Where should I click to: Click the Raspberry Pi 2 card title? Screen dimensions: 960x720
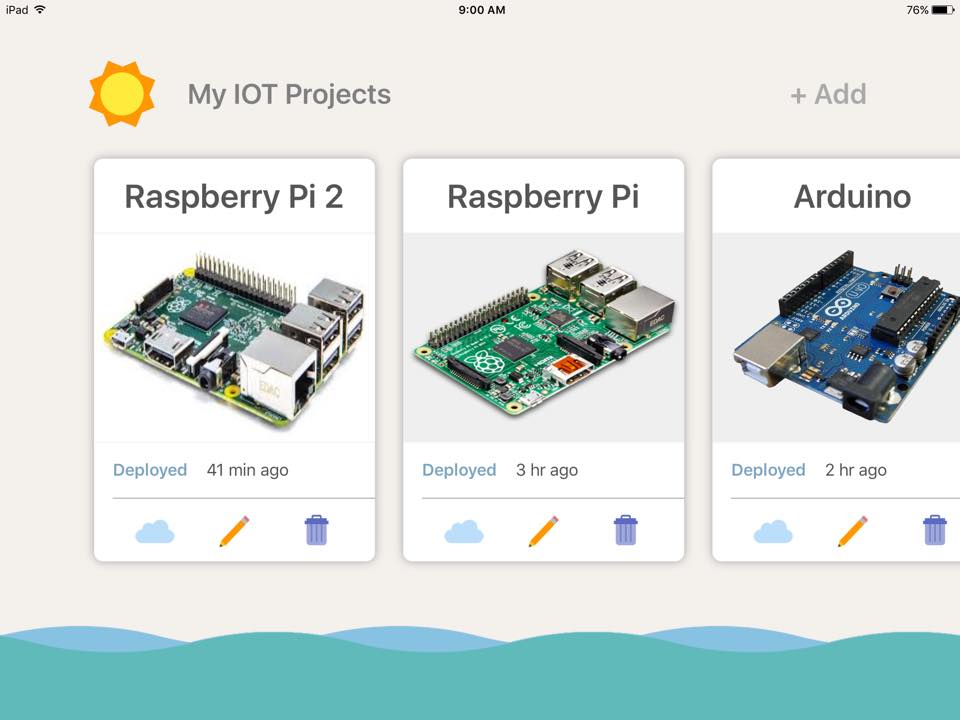234,197
